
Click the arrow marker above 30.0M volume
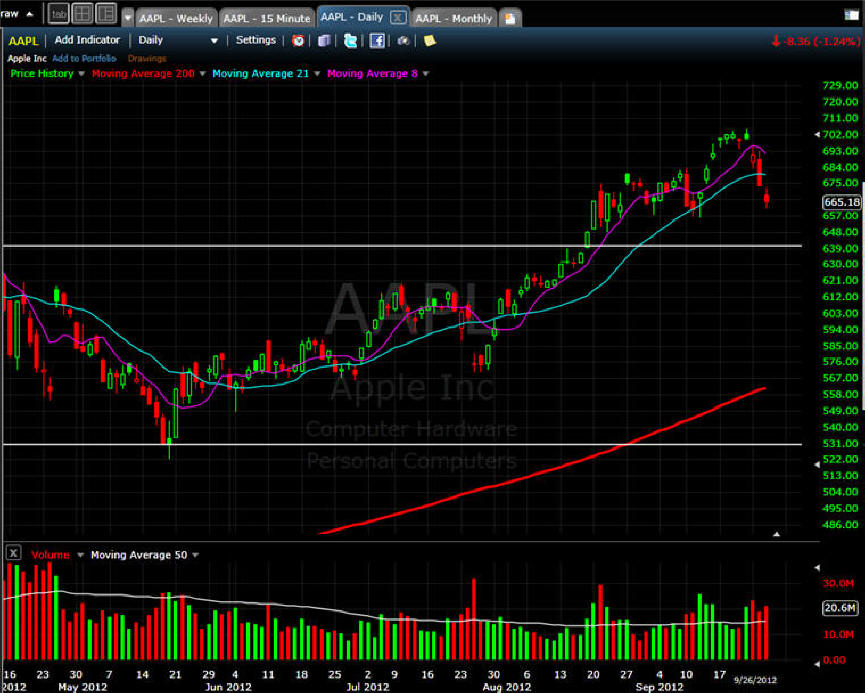point(818,567)
